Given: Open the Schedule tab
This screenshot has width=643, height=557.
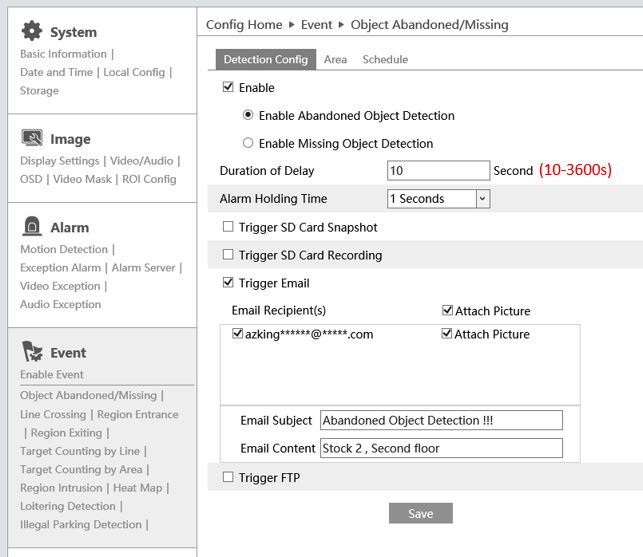Looking at the screenshot, I should [385, 60].
